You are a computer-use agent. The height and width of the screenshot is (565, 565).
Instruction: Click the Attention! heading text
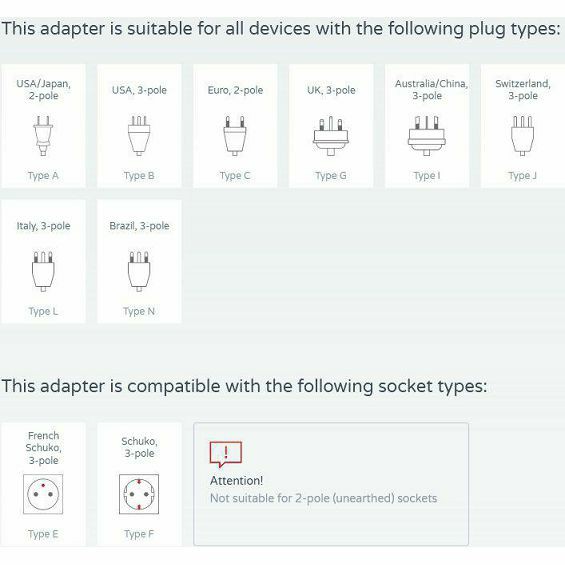[x=236, y=481]
